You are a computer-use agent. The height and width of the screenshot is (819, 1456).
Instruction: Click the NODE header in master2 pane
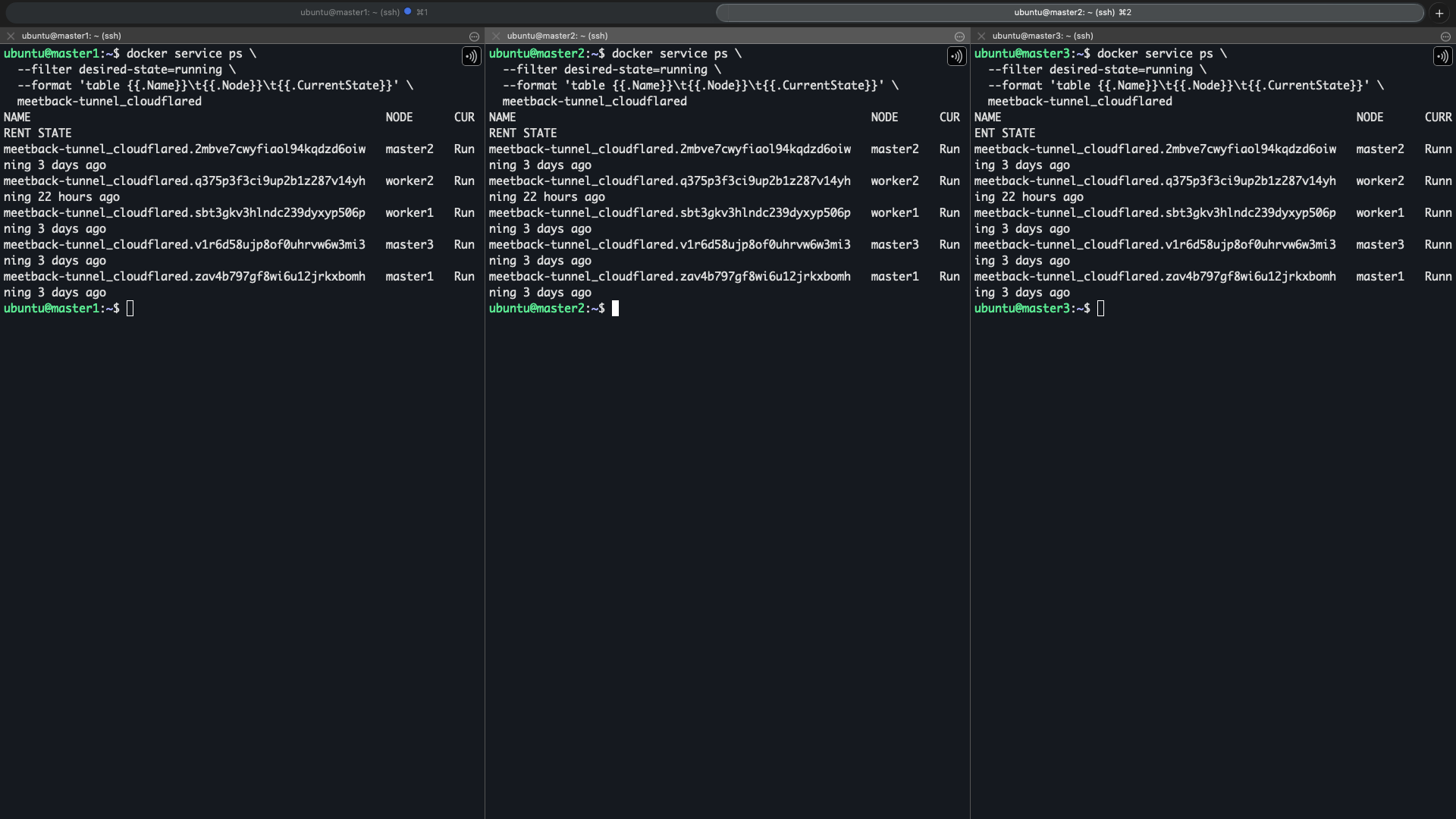[x=884, y=118]
